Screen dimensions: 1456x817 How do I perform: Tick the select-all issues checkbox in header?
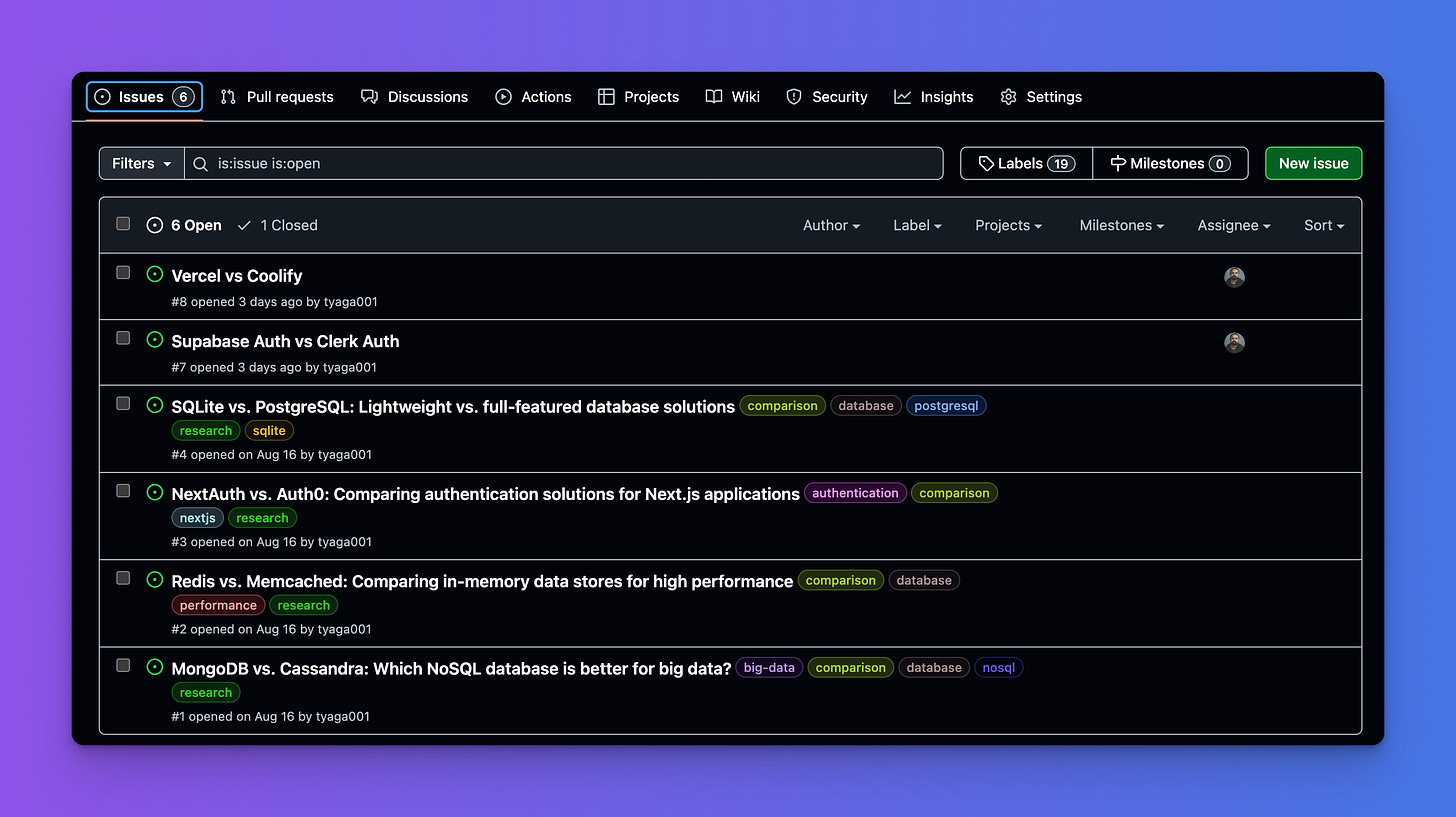click(123, 224)
